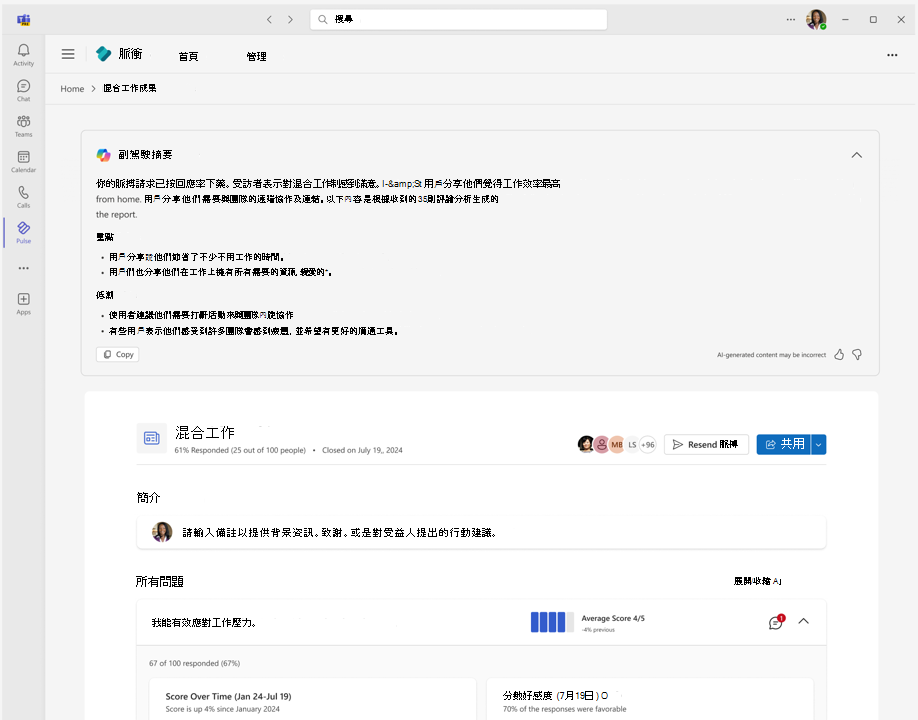
Task: Give thumbs up to AI summary
Action: tap(839, 355)
